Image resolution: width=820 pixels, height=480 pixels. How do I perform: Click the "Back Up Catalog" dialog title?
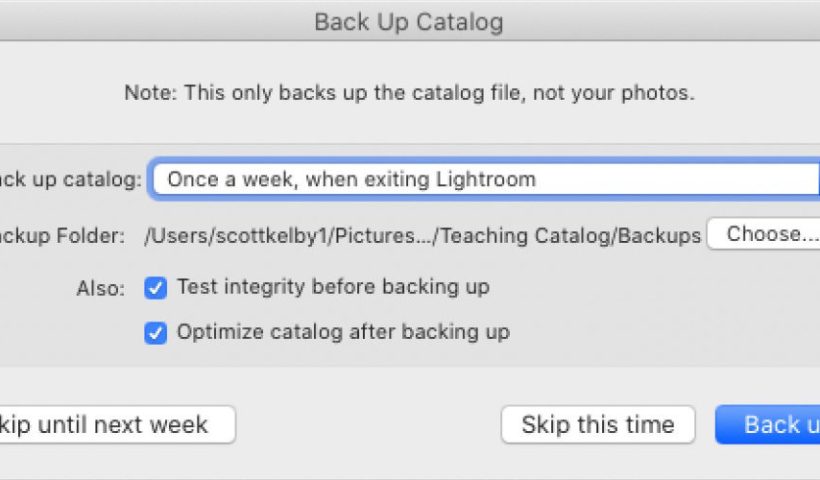tap(408, 21)
